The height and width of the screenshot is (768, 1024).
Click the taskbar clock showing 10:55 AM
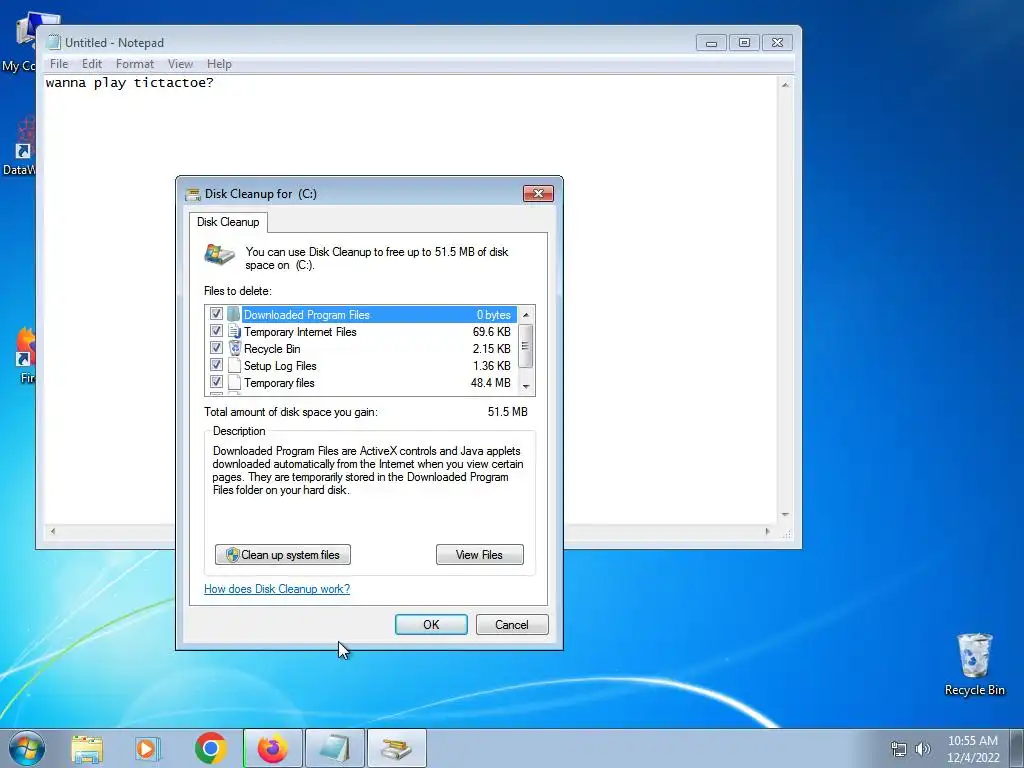[973, 749]
